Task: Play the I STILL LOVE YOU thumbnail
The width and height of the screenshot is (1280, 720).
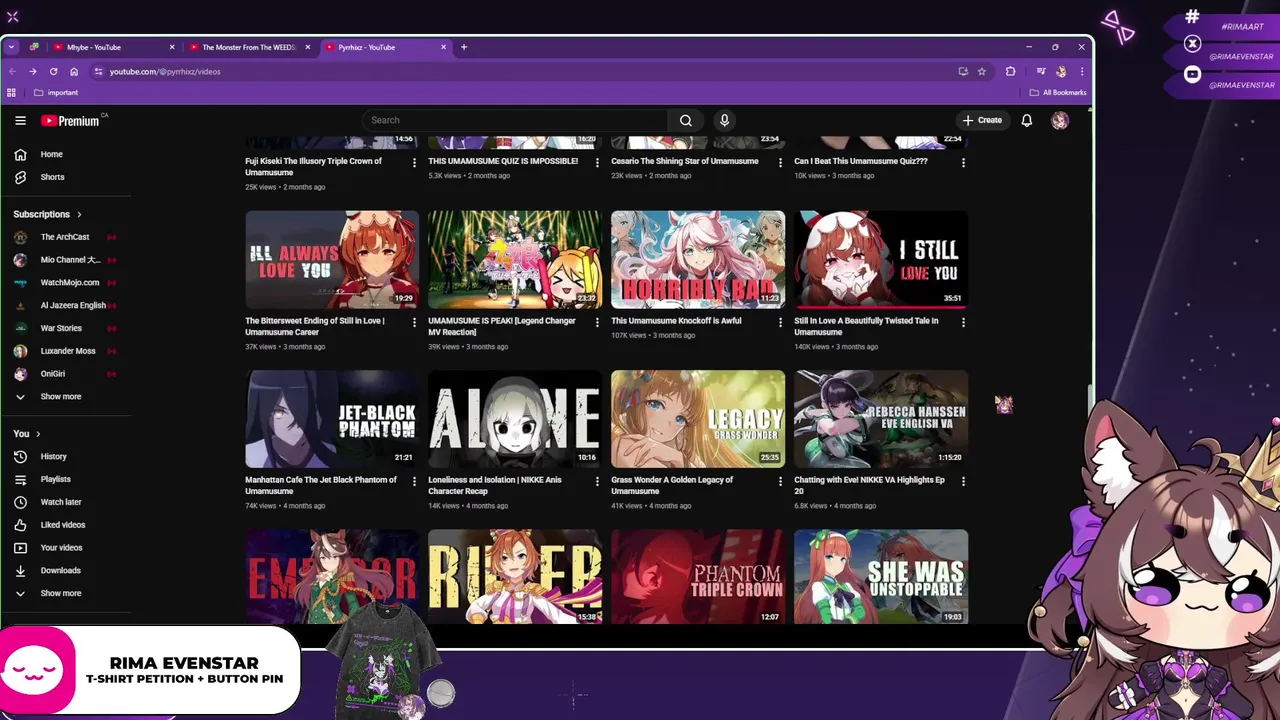Action: click(881, 259)
